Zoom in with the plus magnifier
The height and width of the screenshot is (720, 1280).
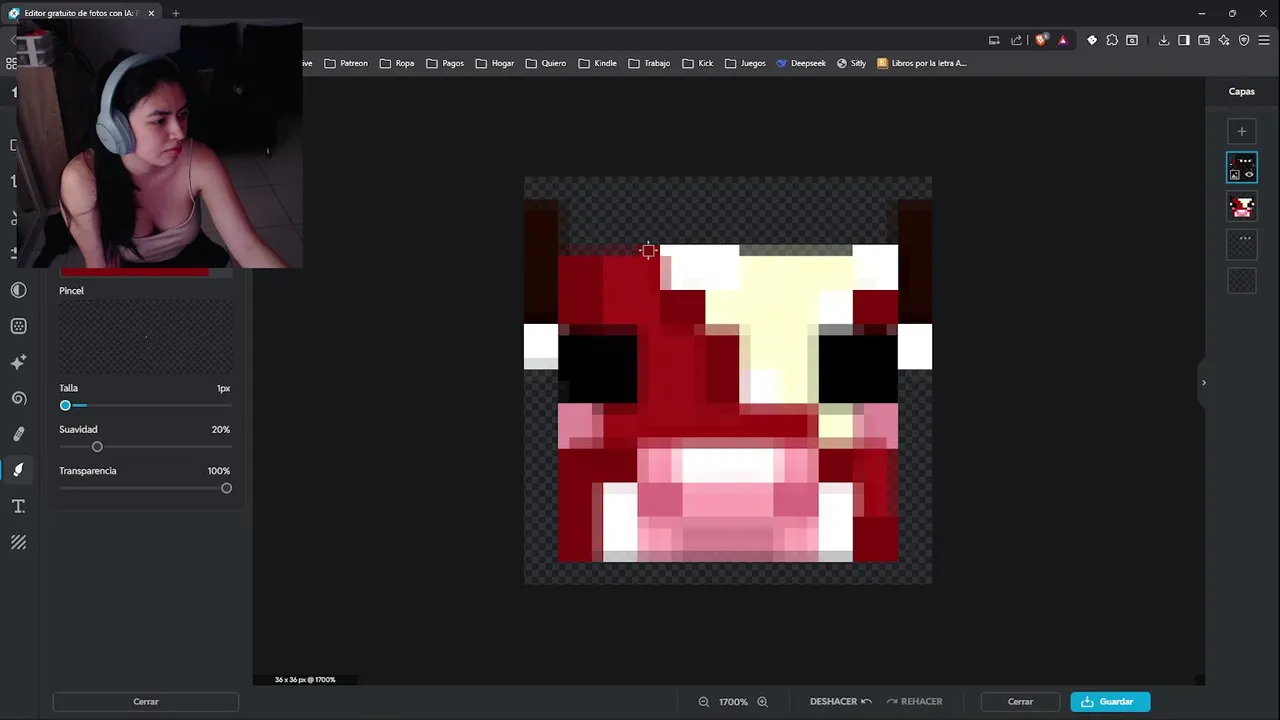click(762, 702)
